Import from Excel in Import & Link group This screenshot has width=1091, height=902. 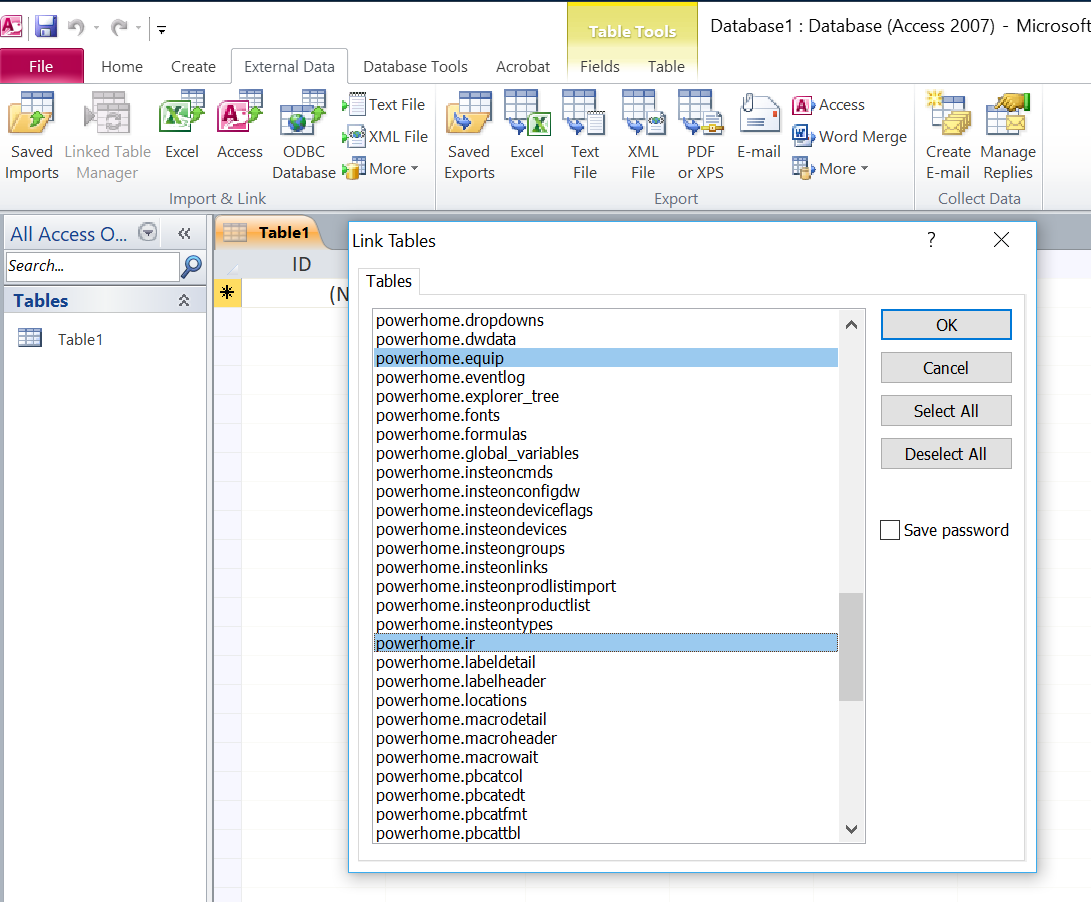tap(182, 125)
